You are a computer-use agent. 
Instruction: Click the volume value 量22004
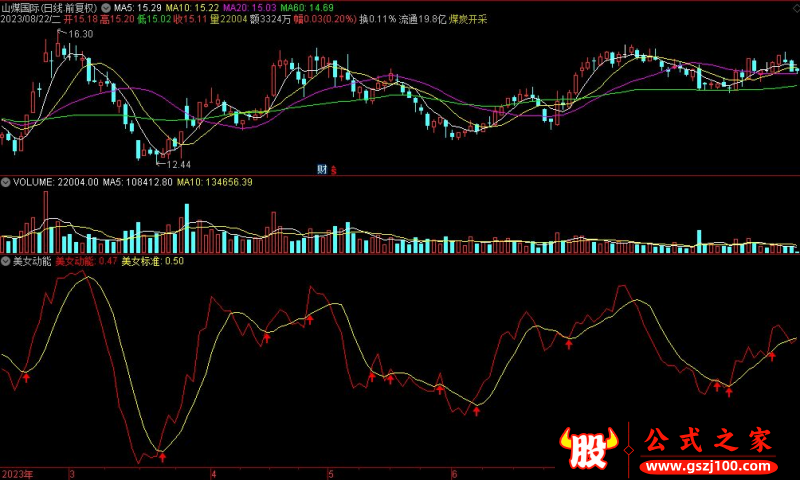click(x=229, y=19)
